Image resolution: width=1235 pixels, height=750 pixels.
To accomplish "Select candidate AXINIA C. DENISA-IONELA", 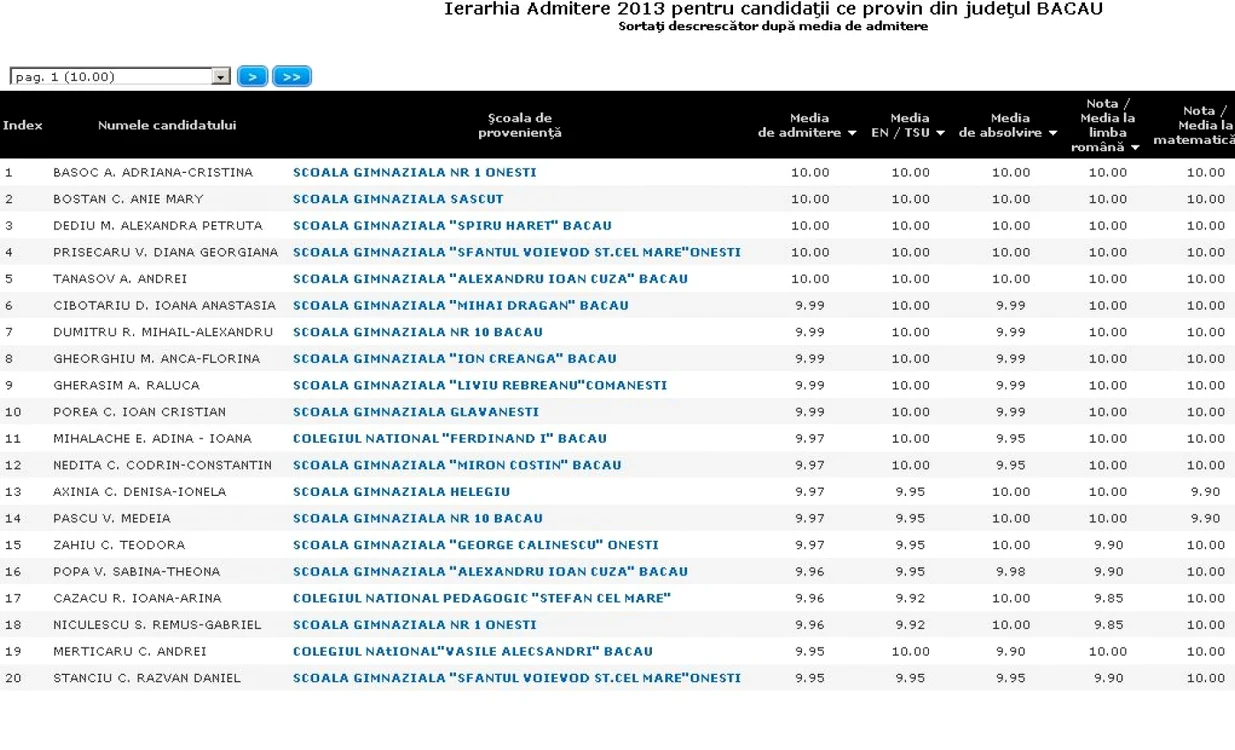I will [140, 491].
